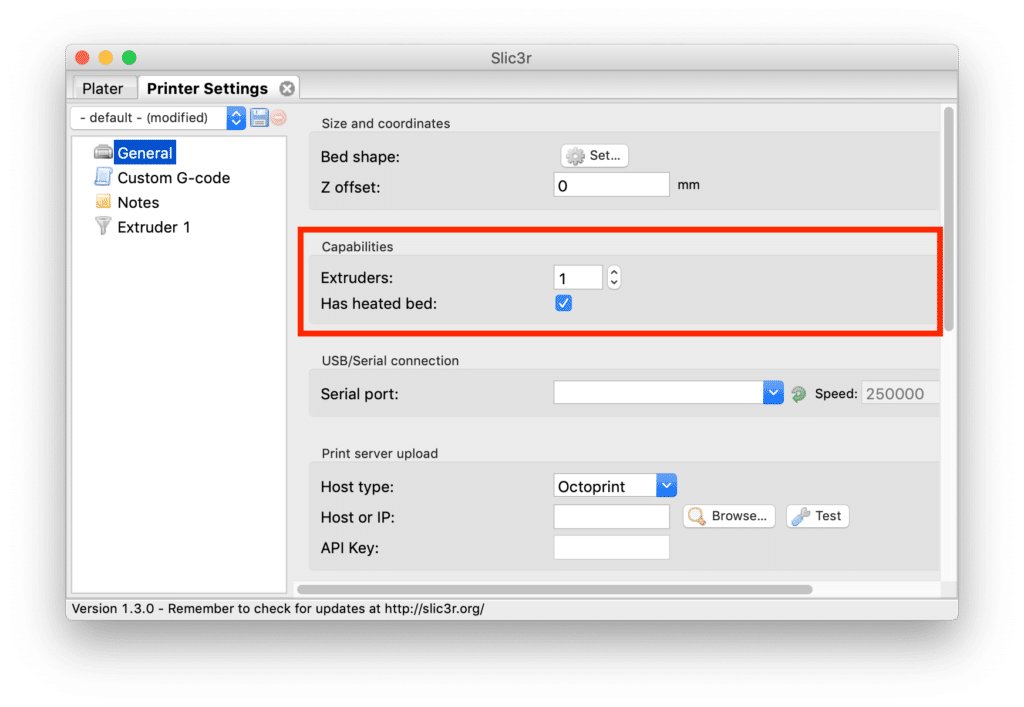Expand the Serial port dropdown

tap(773, 393)
